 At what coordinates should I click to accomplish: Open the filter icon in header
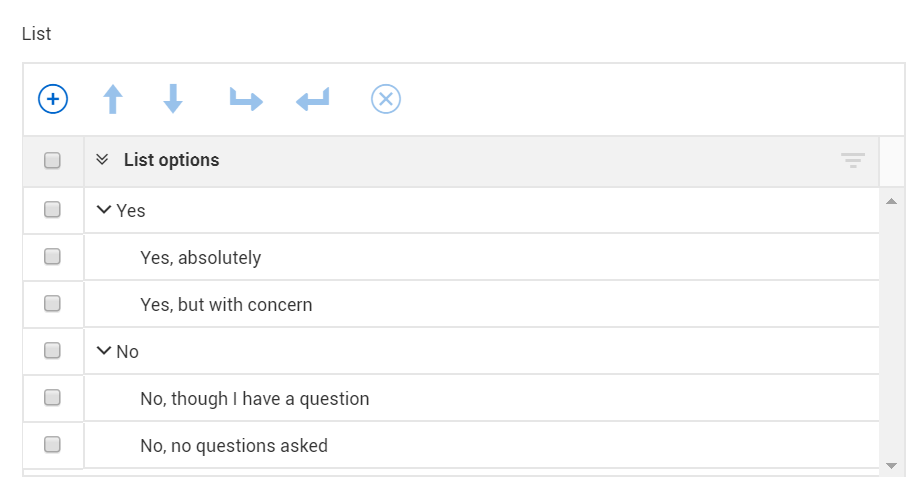(x=852, y=160)
